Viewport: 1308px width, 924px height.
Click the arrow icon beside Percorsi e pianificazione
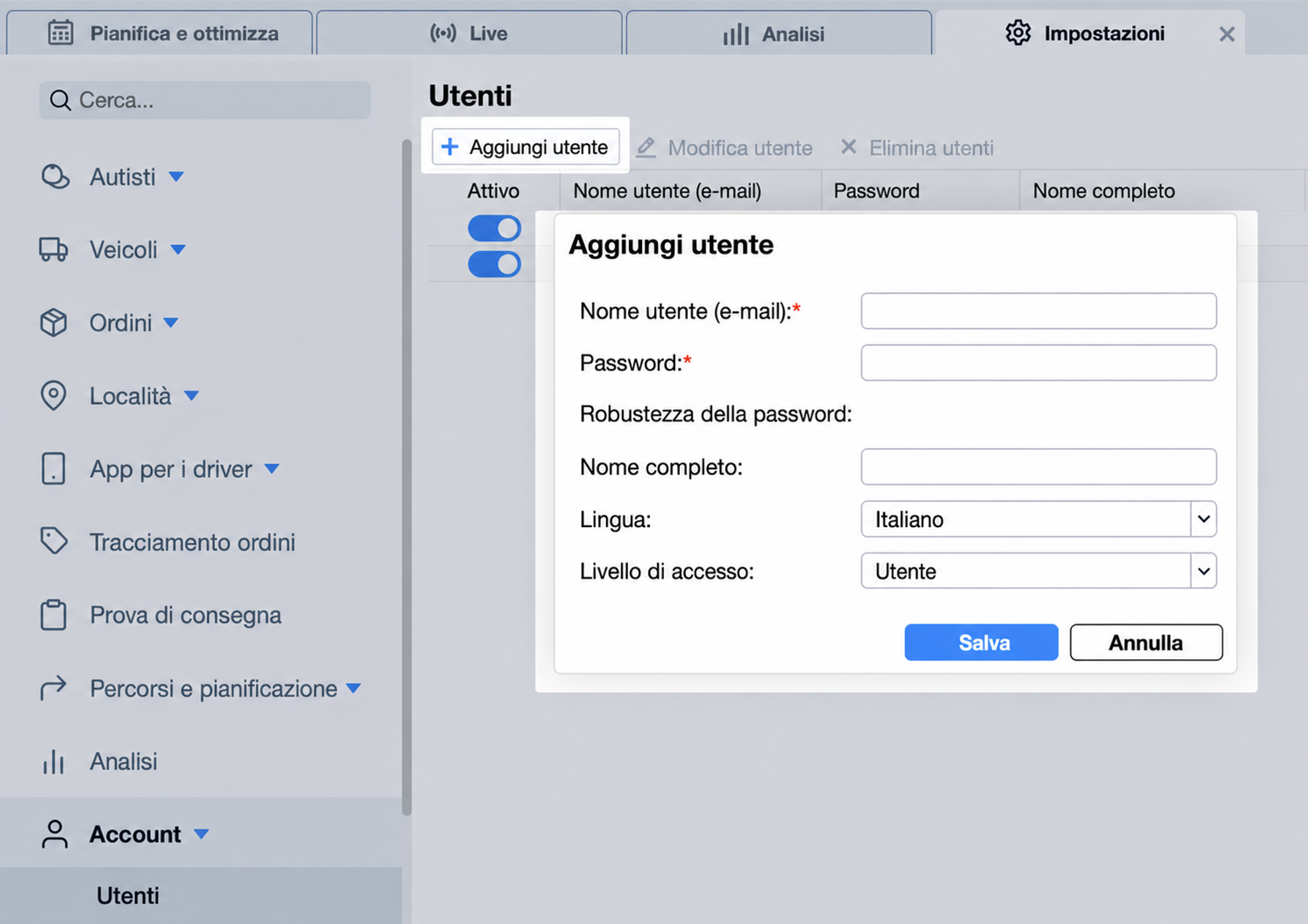click(x=53, y=688)
